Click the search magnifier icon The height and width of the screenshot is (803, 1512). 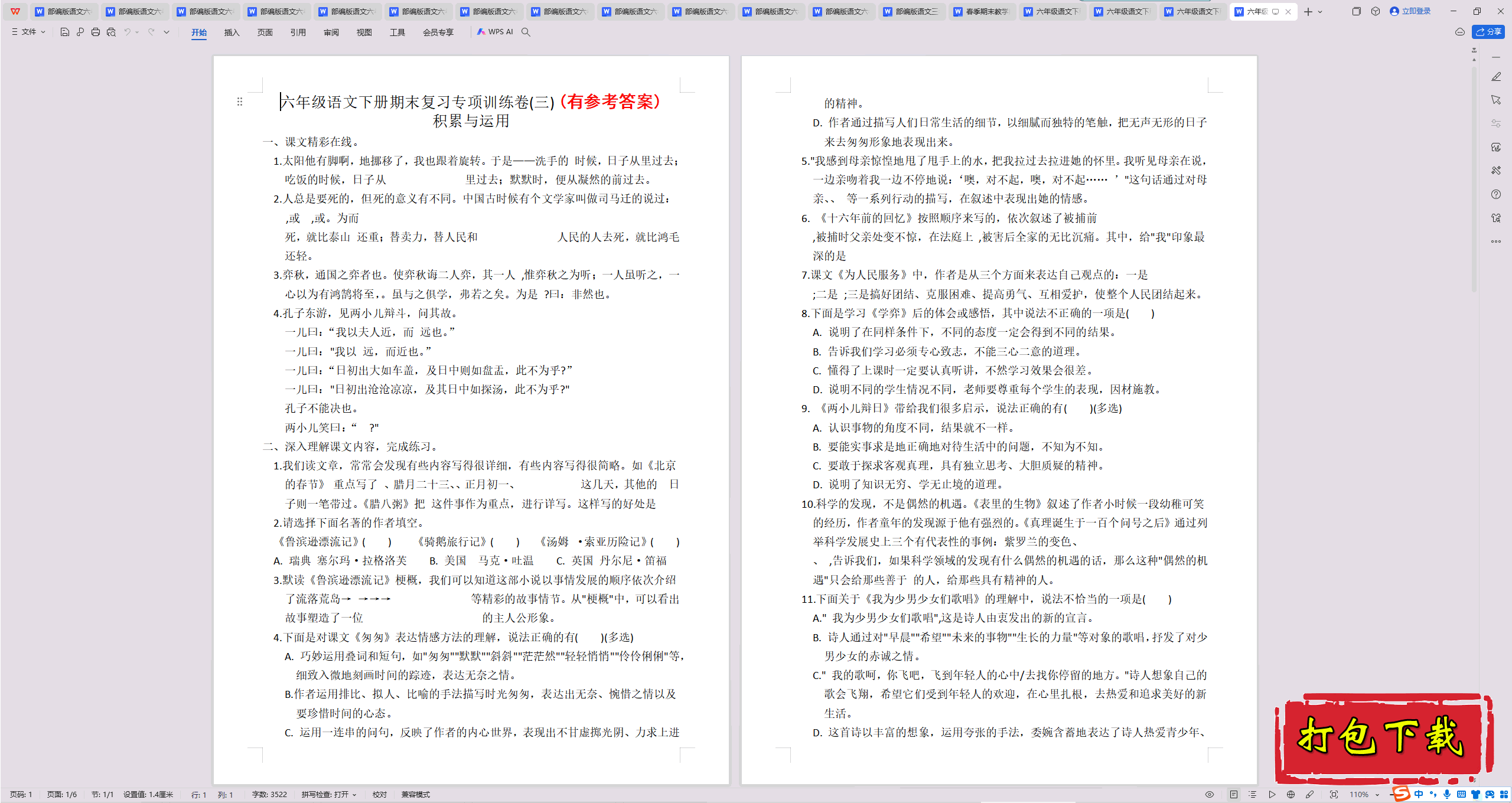[x=526, y=32]
